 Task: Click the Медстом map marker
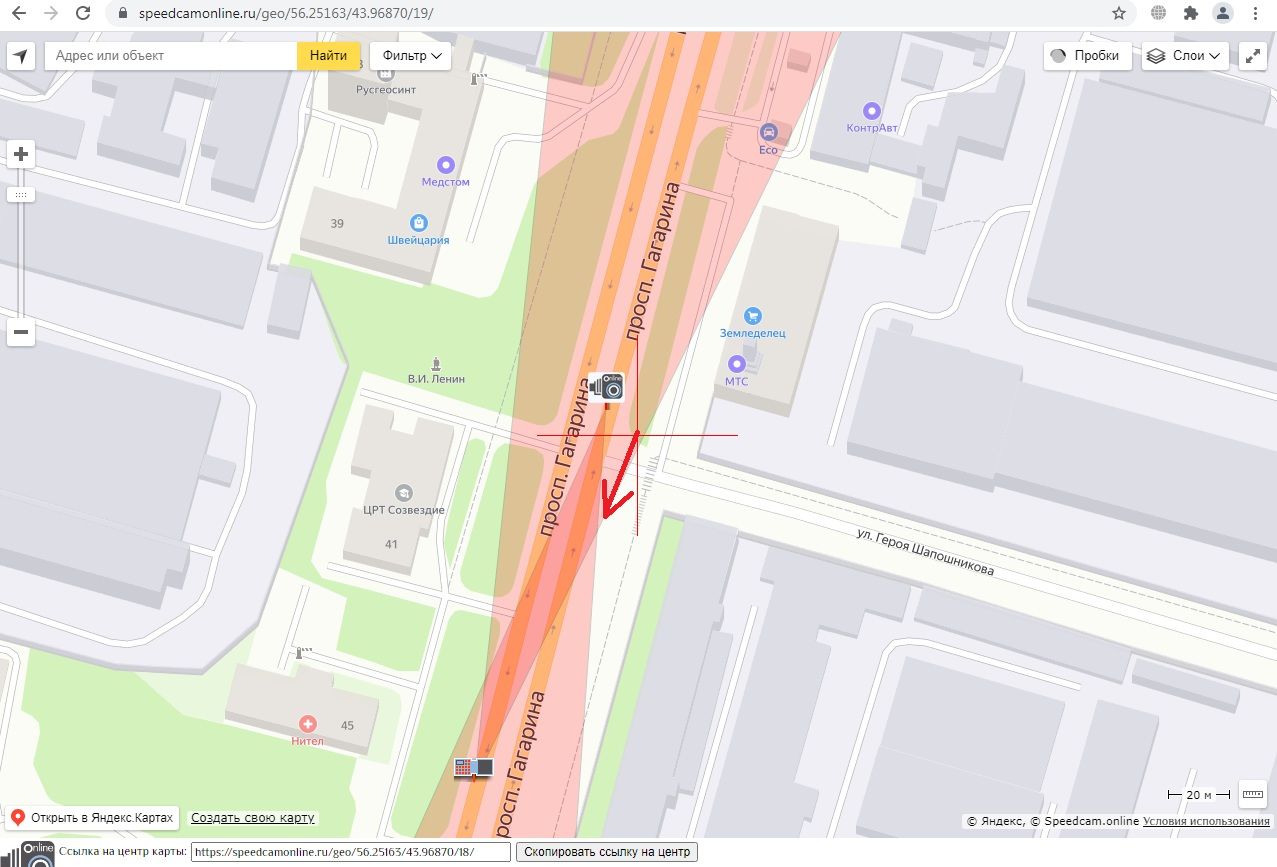coord(446,165)
